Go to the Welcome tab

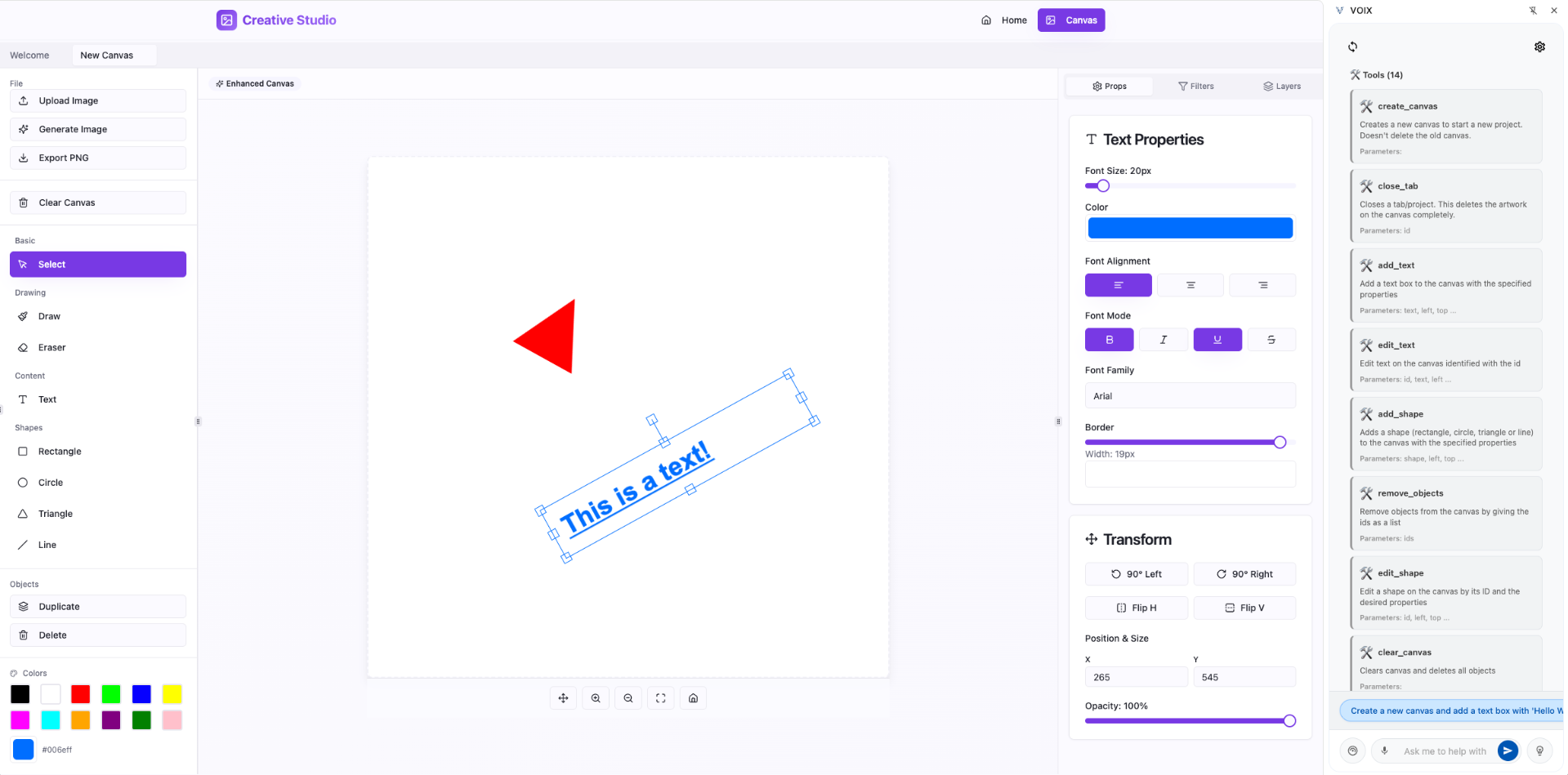tap(29, 56)
